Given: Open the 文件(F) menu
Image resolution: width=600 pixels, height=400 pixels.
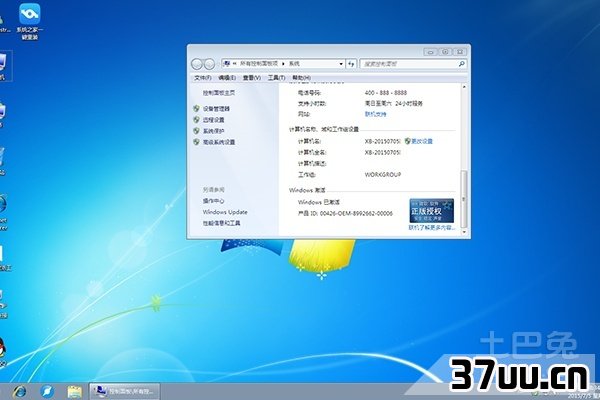Looking at the screenshot, I should point(203,78).
